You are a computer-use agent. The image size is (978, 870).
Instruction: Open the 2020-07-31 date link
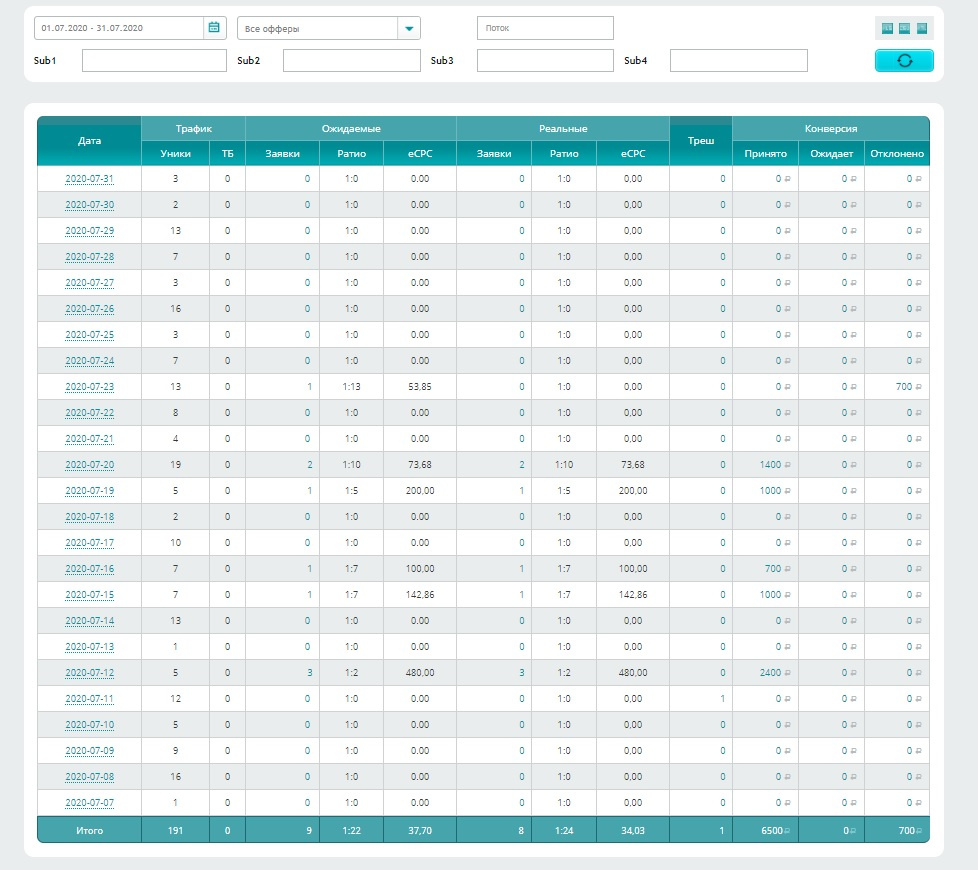coord(89,179)
